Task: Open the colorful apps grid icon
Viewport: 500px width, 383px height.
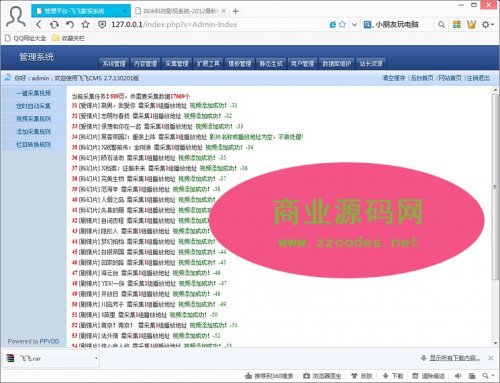Action: [457, 24]
